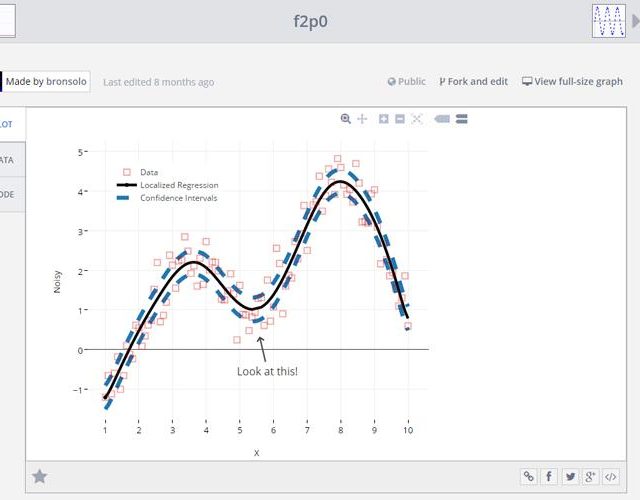Click the x-axis tick label 10

click(x=408, y=430)
